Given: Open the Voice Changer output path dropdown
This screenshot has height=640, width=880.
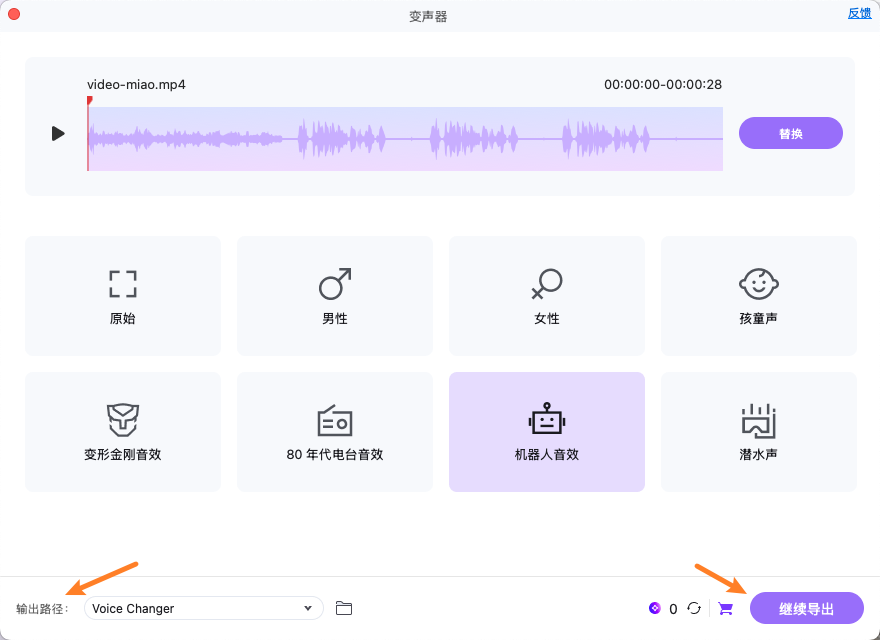Looking at the screenshot, I should [x=203, y=608].
